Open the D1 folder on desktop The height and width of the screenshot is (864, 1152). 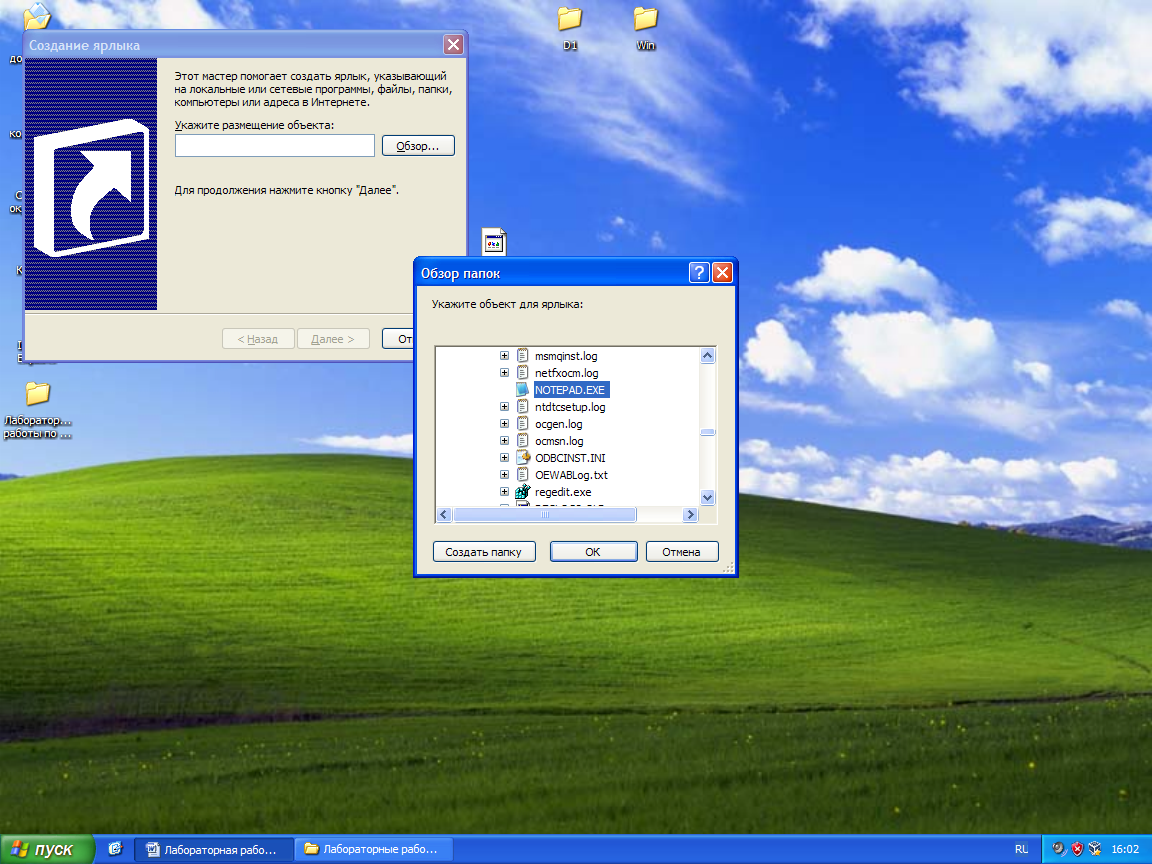(569, 27)
